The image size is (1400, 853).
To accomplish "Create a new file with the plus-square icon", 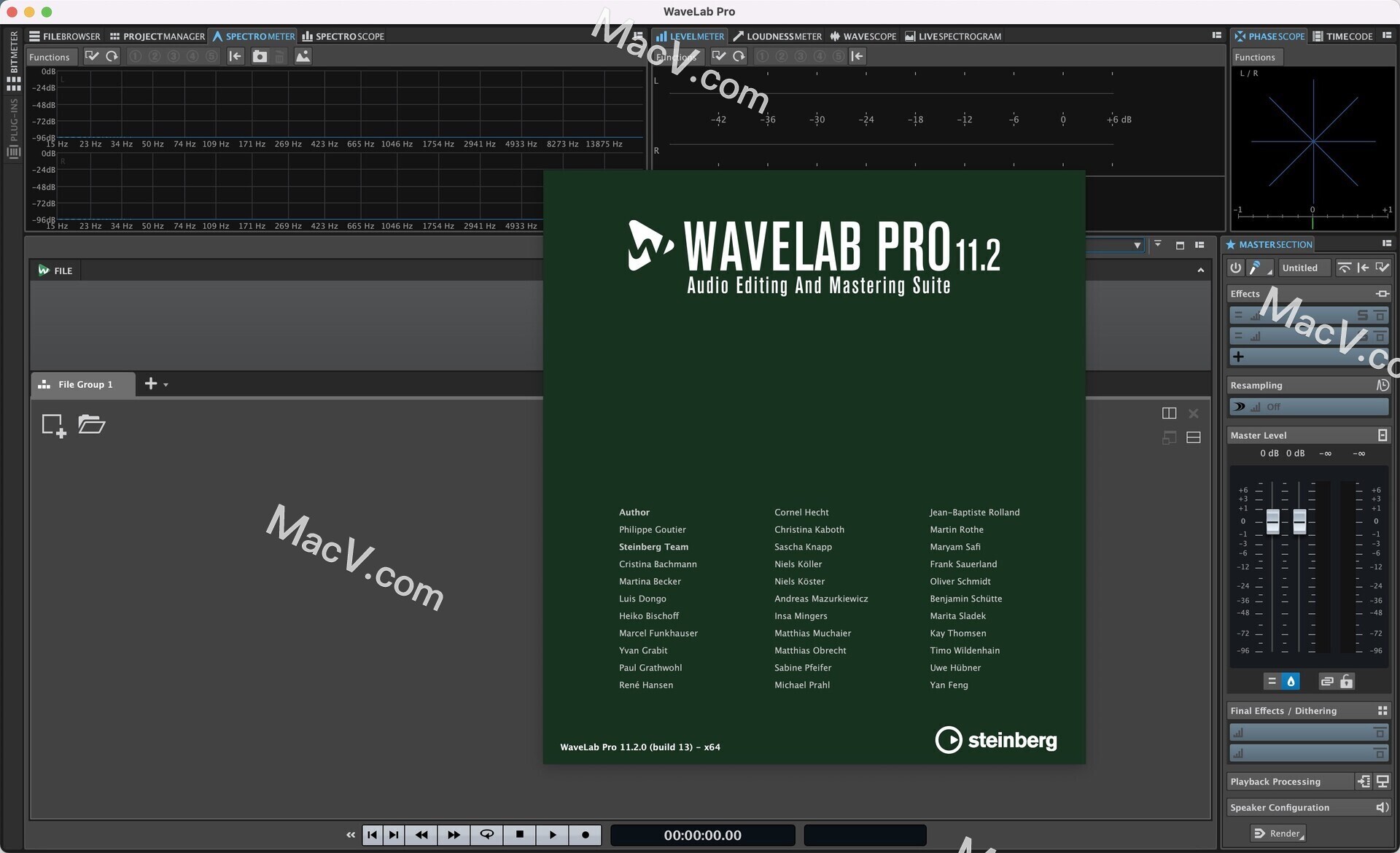I will [x=54, y=425].
